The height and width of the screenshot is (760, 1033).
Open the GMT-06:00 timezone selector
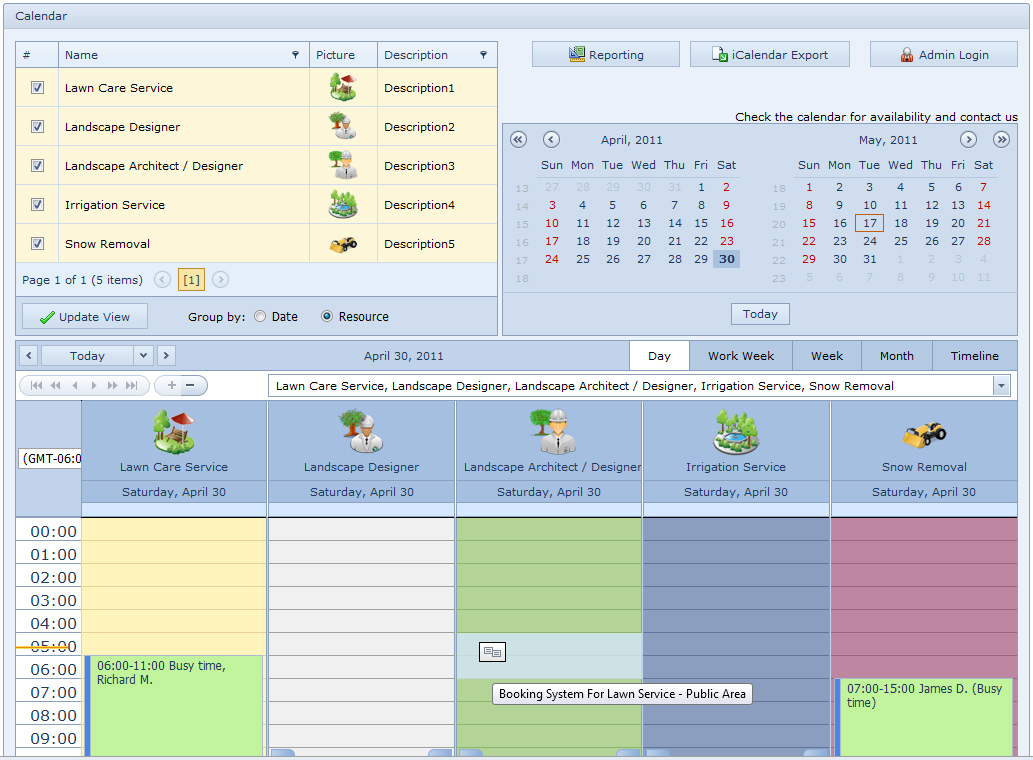coord(49,460)
